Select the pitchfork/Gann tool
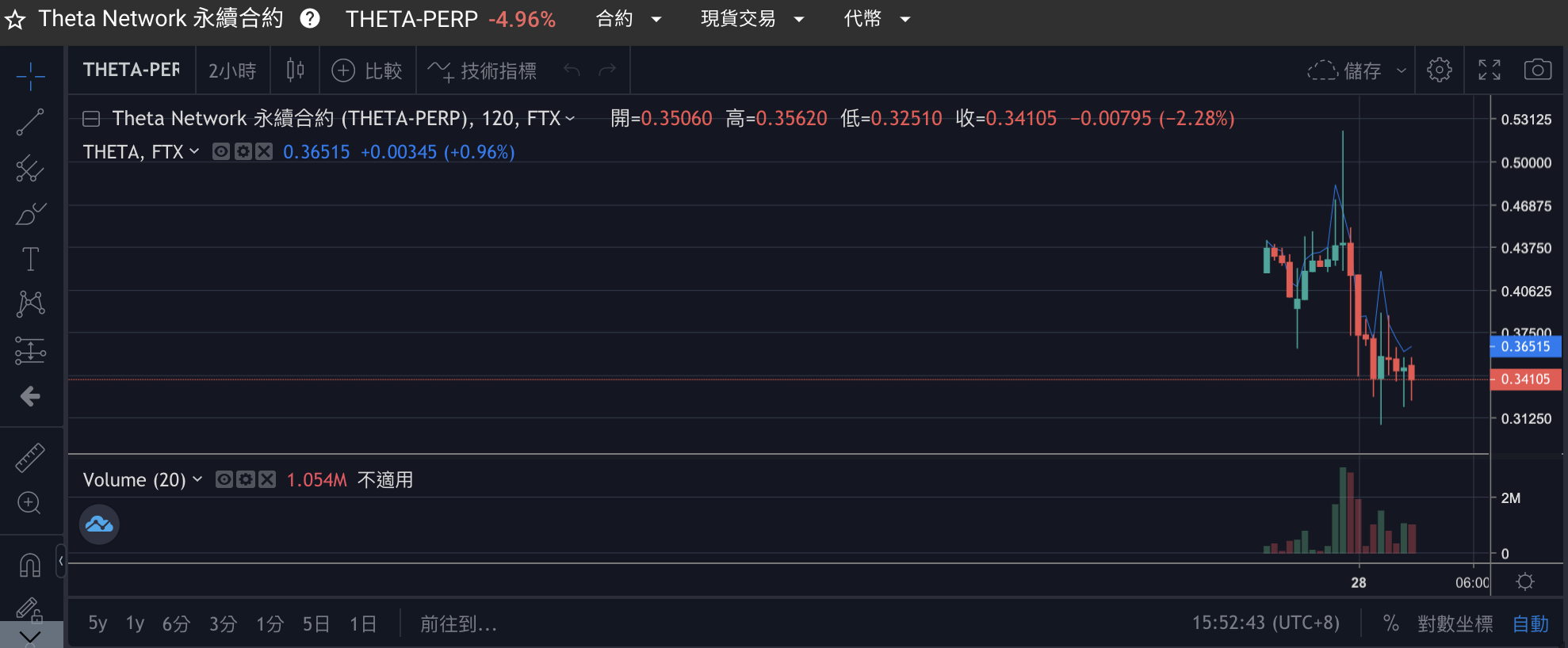Viewport: 1568px width, 648px height. 30,168
